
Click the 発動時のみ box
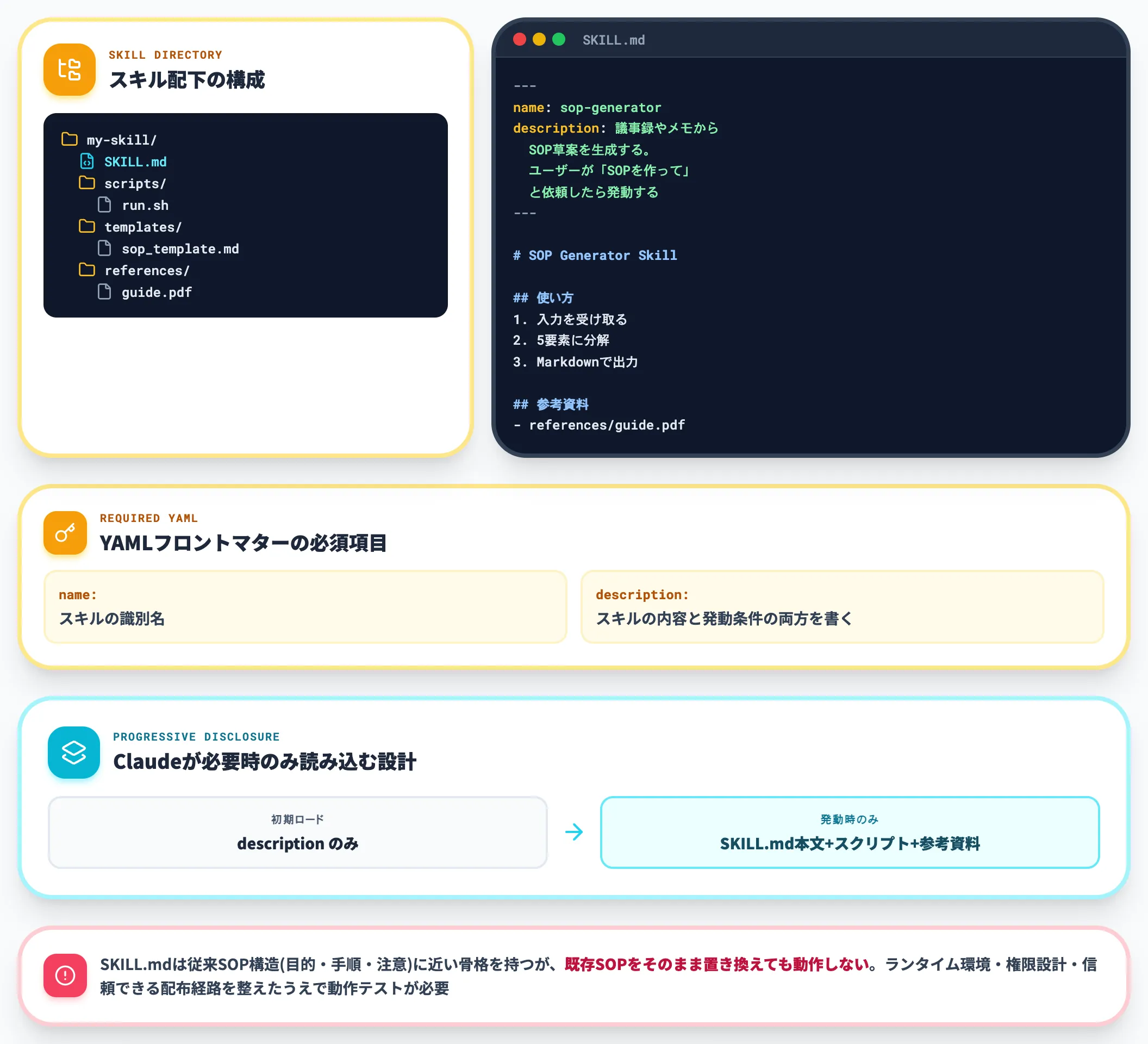(x=850, y=832)
